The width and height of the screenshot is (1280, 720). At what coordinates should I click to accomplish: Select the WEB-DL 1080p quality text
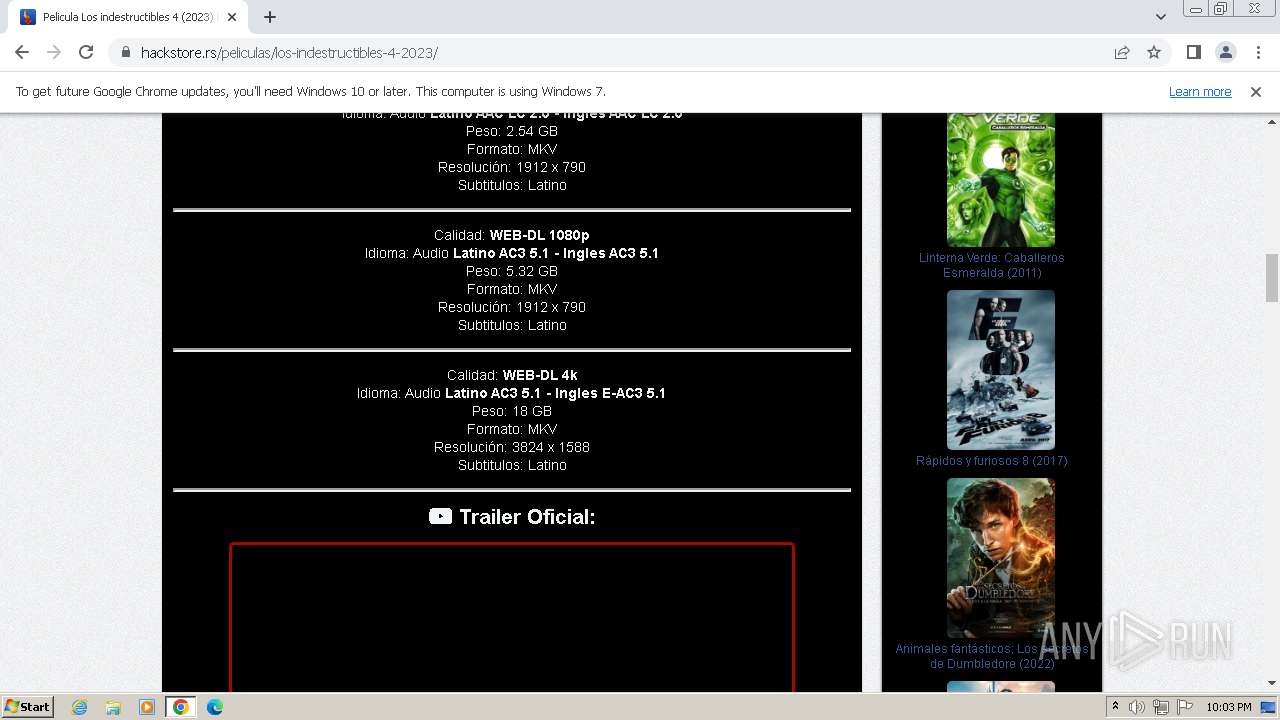[539, 235]
